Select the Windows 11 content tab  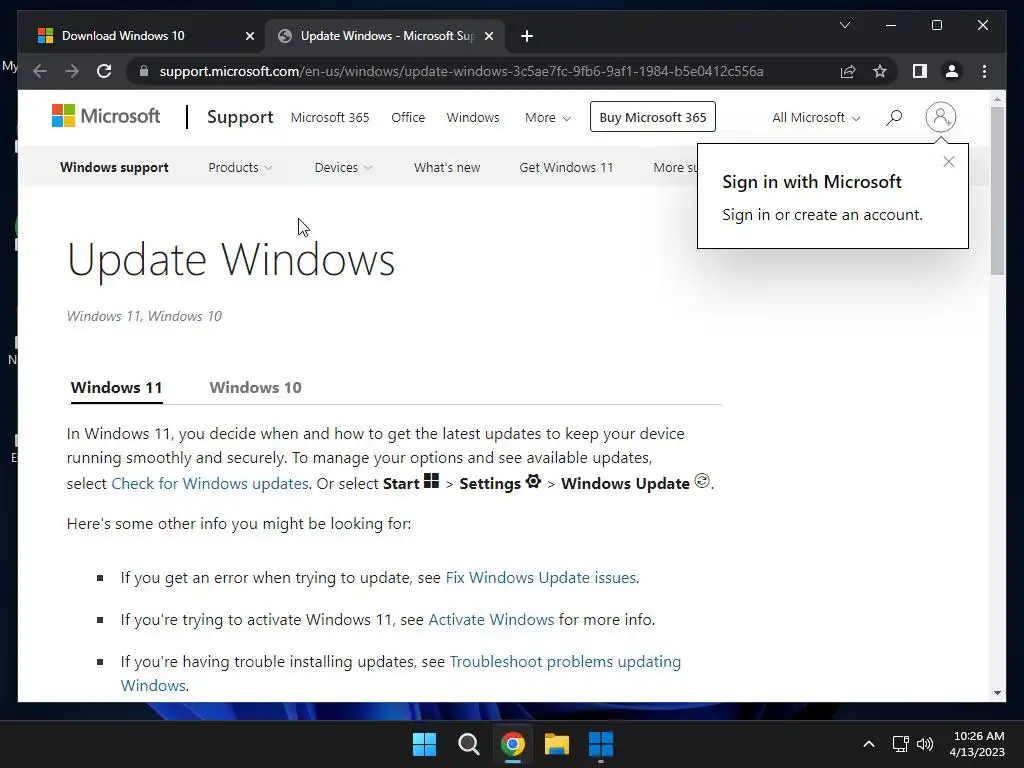(116, 387)
